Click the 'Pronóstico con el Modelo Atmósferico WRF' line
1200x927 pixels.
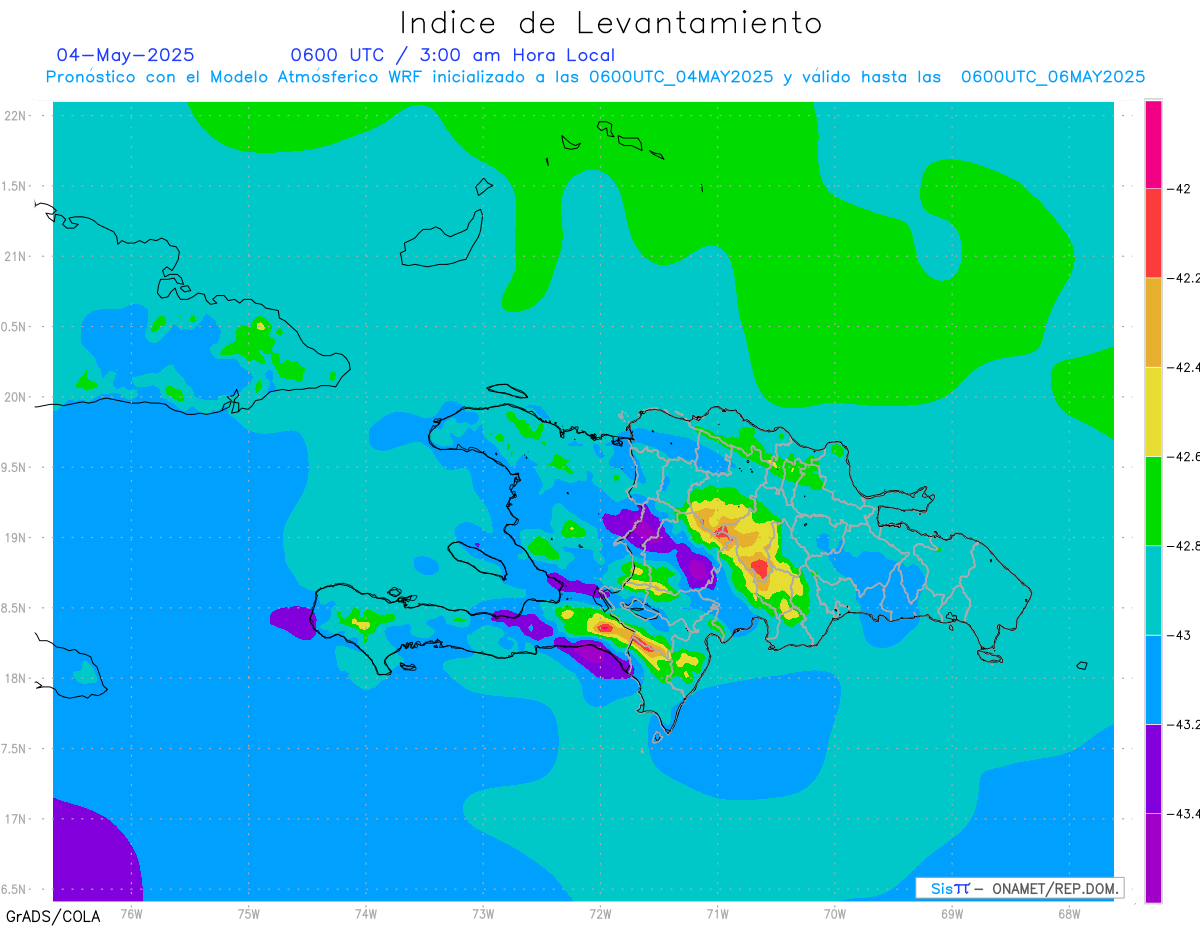pos(595,77)
